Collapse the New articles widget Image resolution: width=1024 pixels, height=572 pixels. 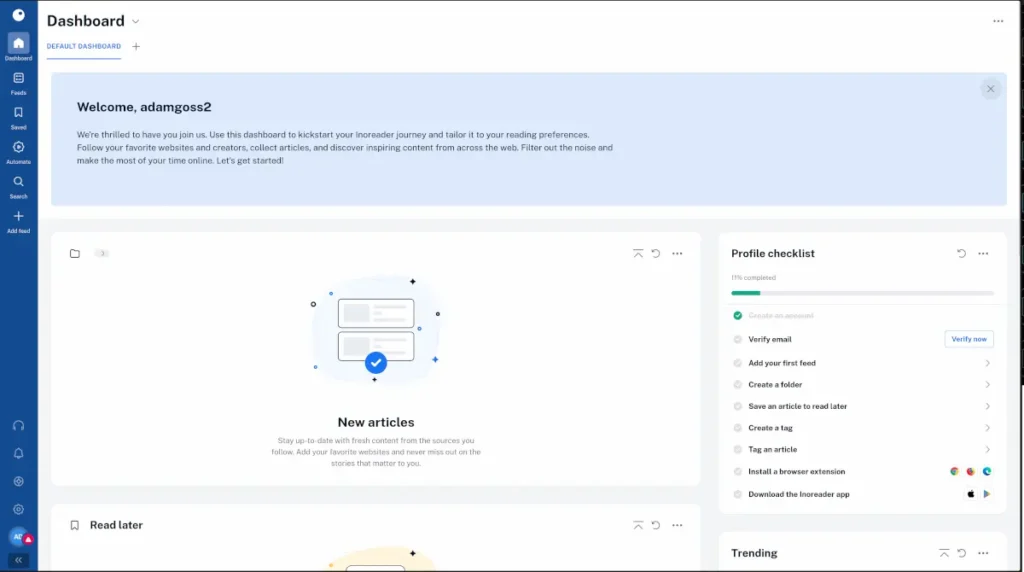click(638, 253)
